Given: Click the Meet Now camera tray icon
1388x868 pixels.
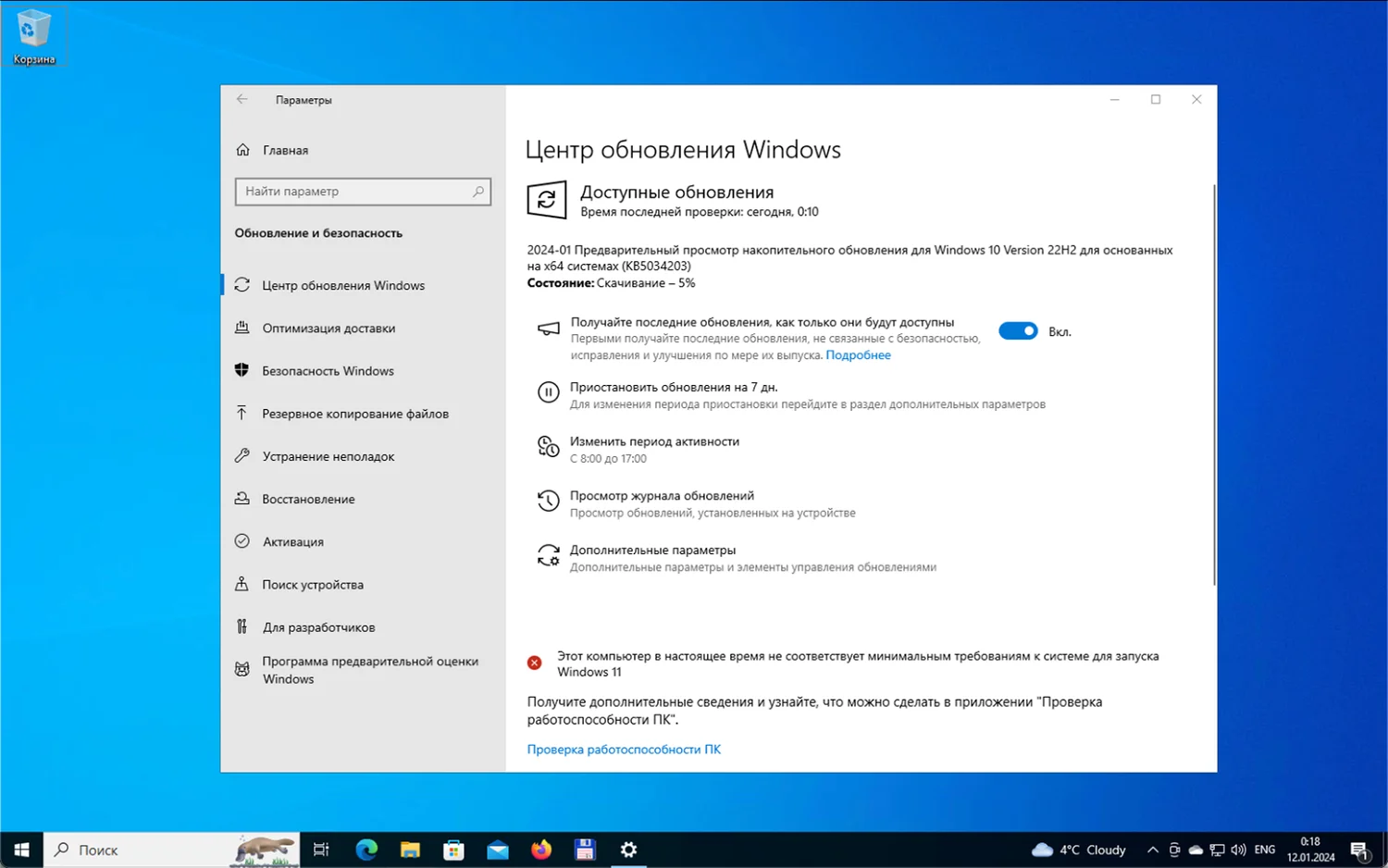Looking at the screenshot, I should [1174, 849].
